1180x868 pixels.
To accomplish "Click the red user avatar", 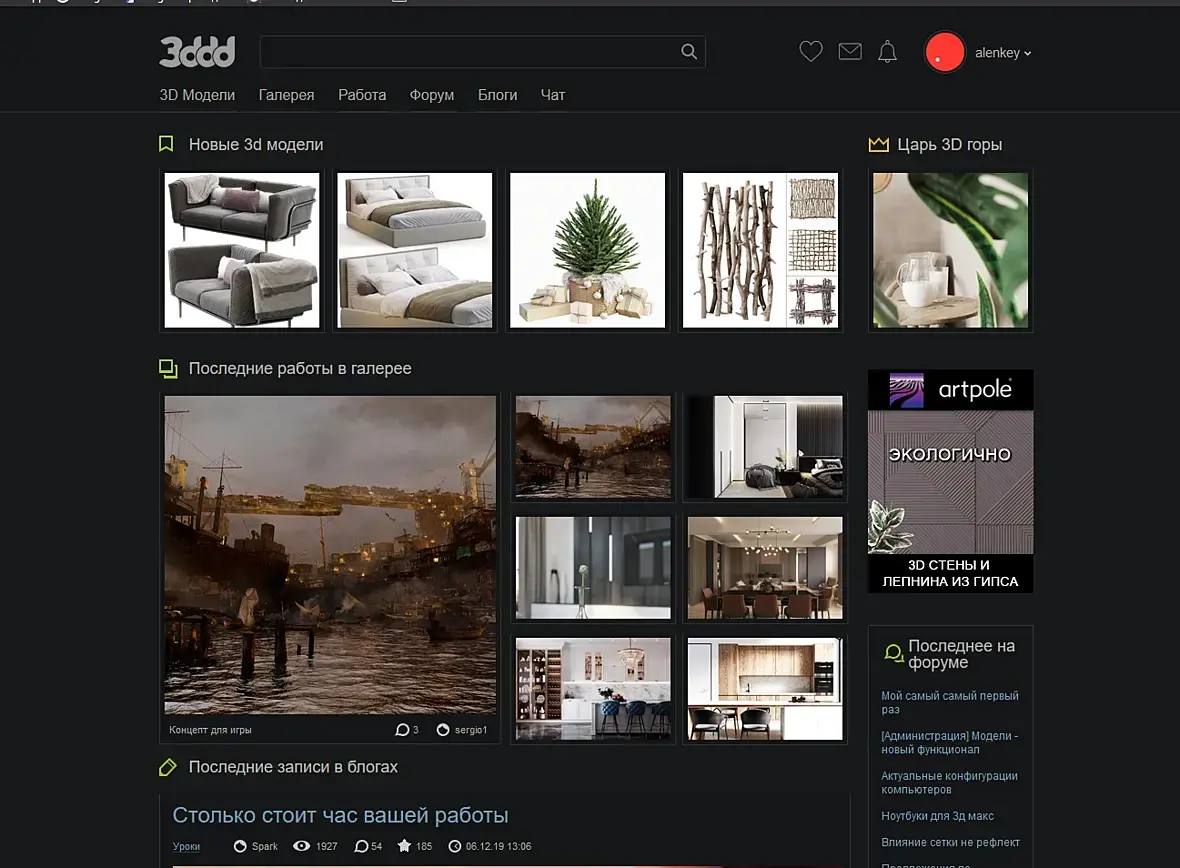I will point(944,53).
